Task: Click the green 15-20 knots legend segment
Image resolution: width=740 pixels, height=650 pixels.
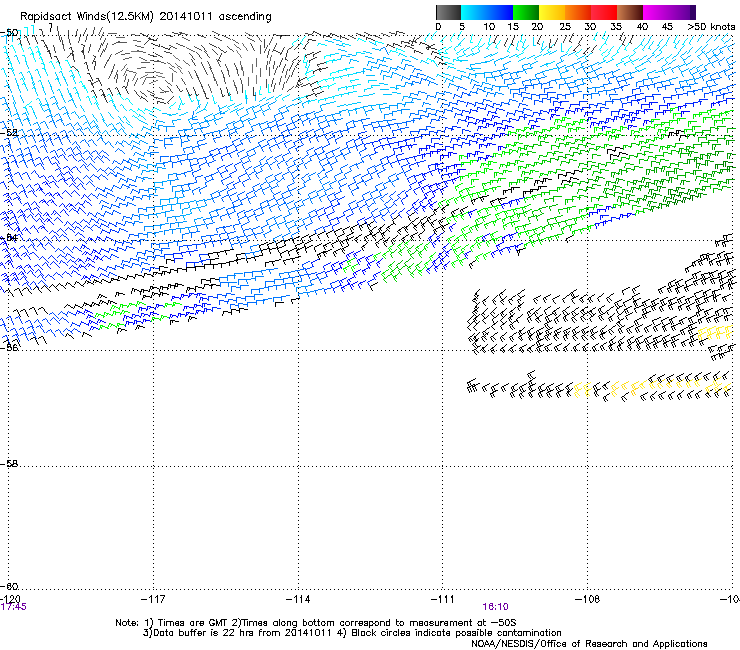Action: click(526, 12)
